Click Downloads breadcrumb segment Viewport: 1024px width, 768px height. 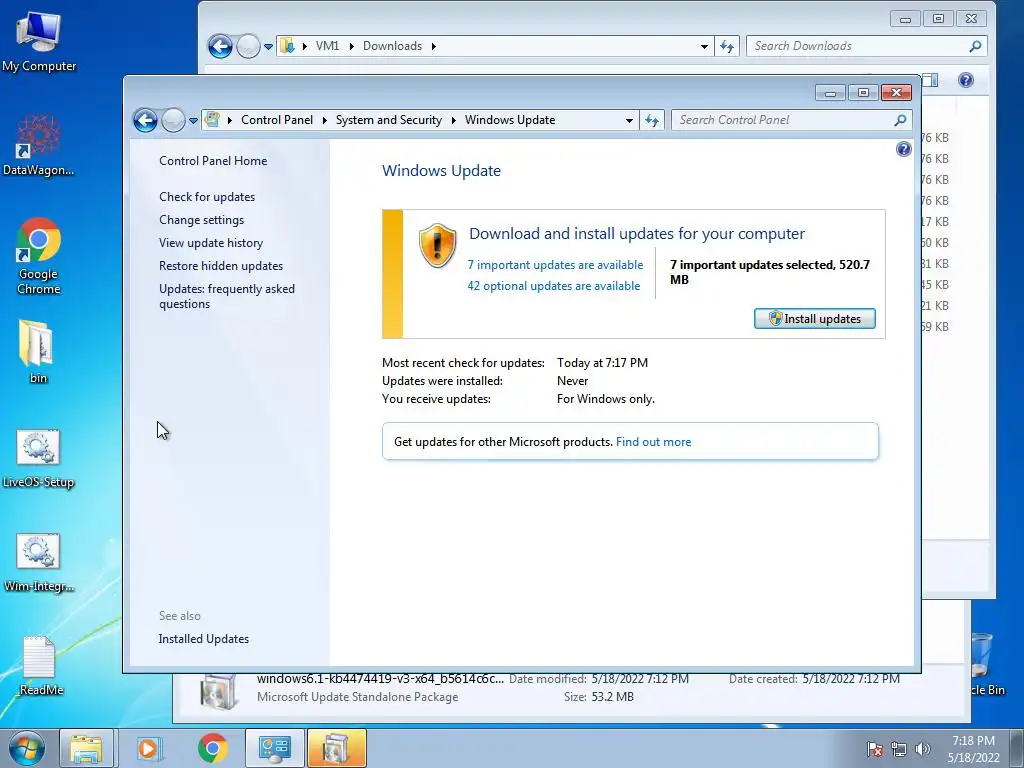pyautogui.click(x=392, y=46)
